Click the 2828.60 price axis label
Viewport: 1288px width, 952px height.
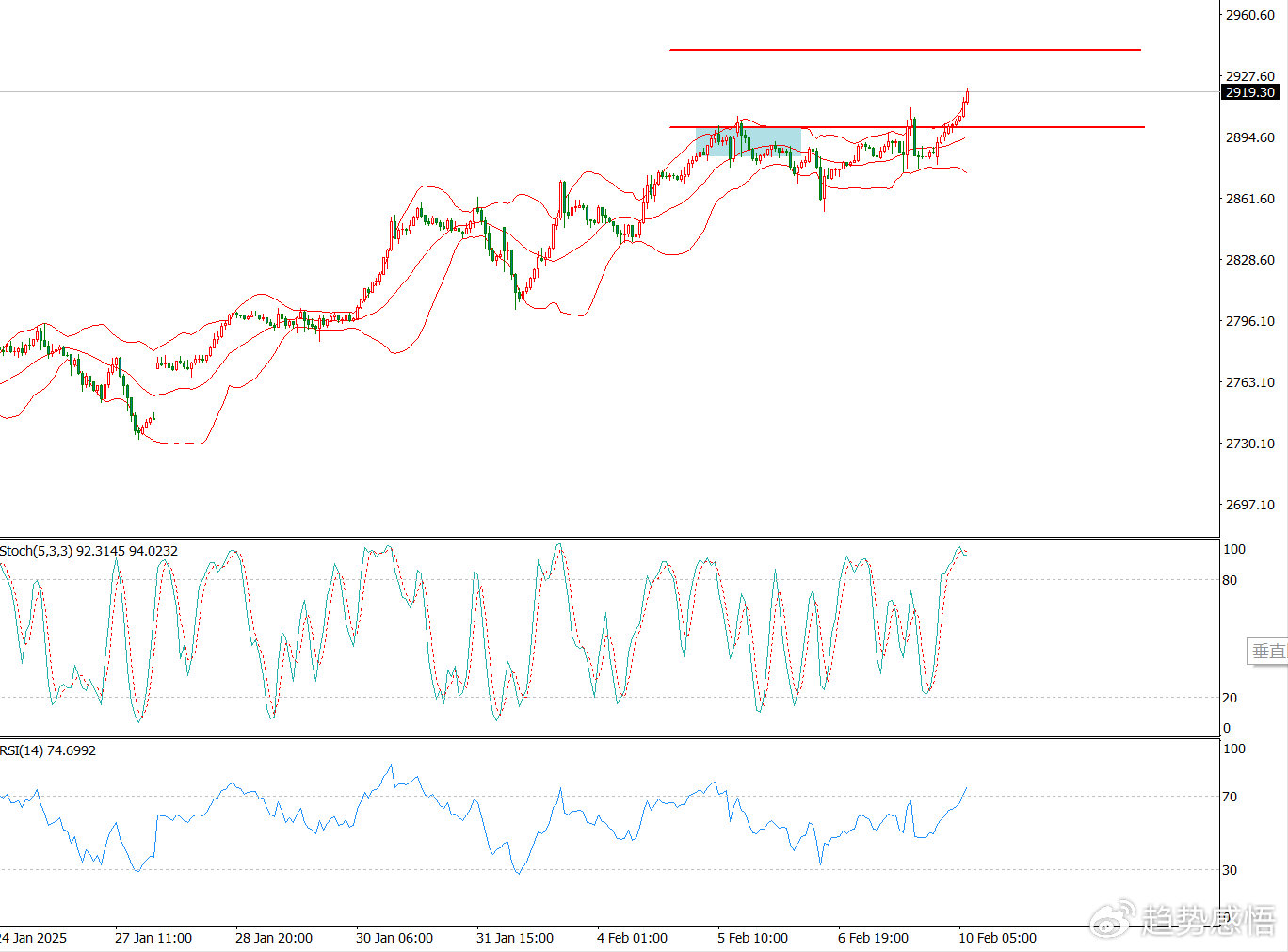(x=1249, y=260)
